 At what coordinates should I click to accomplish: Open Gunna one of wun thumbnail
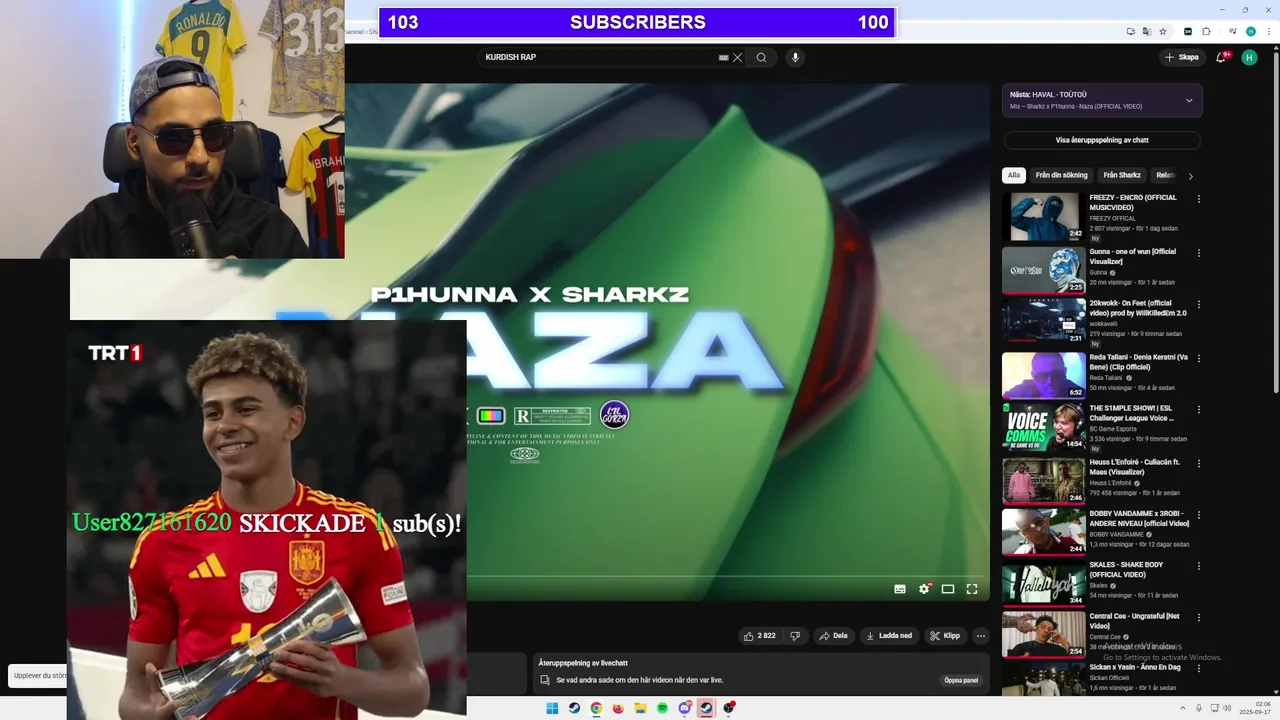(x=1043, y=269)
